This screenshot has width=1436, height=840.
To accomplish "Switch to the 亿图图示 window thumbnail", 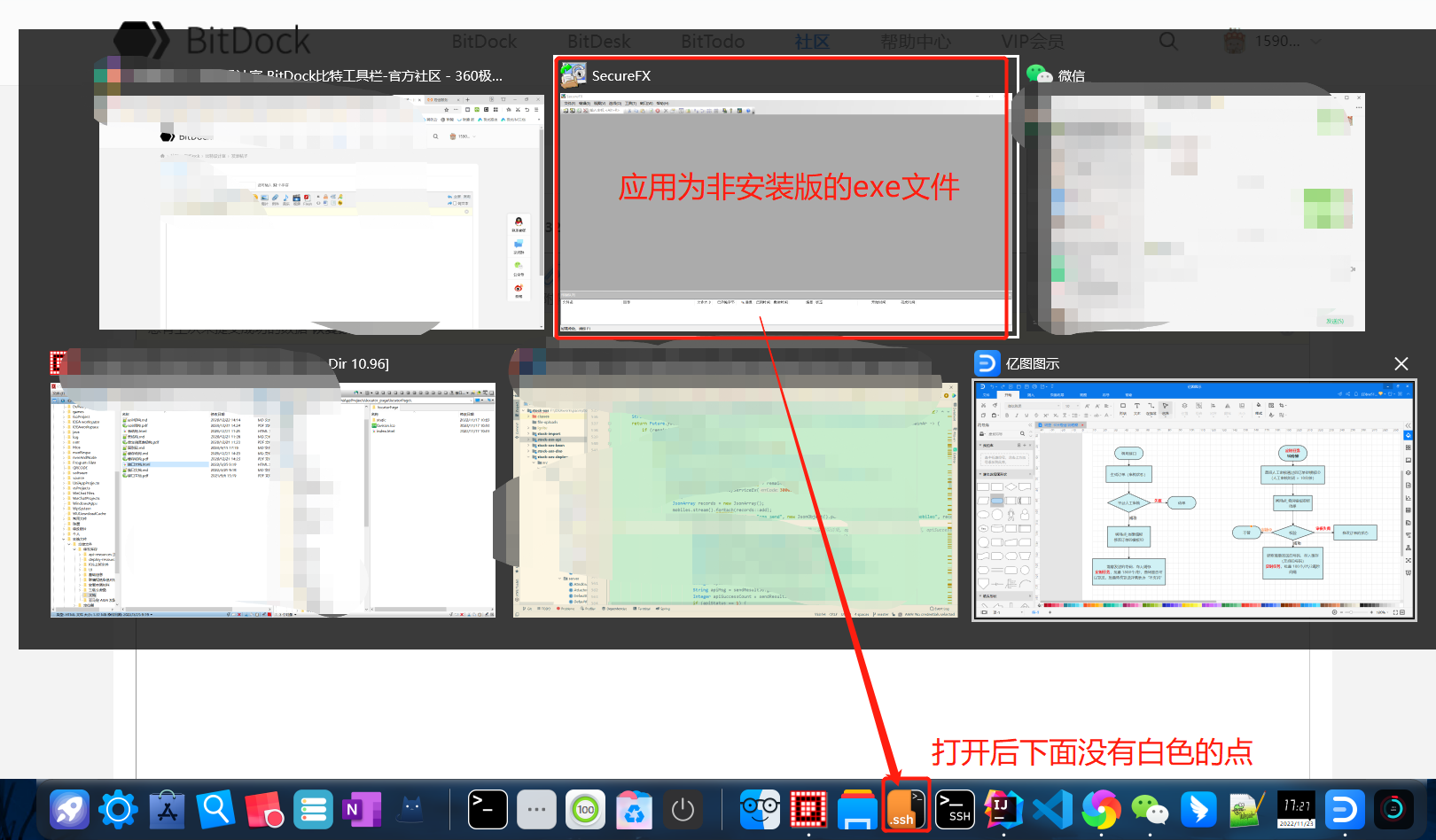I will tap(1194, 500).
